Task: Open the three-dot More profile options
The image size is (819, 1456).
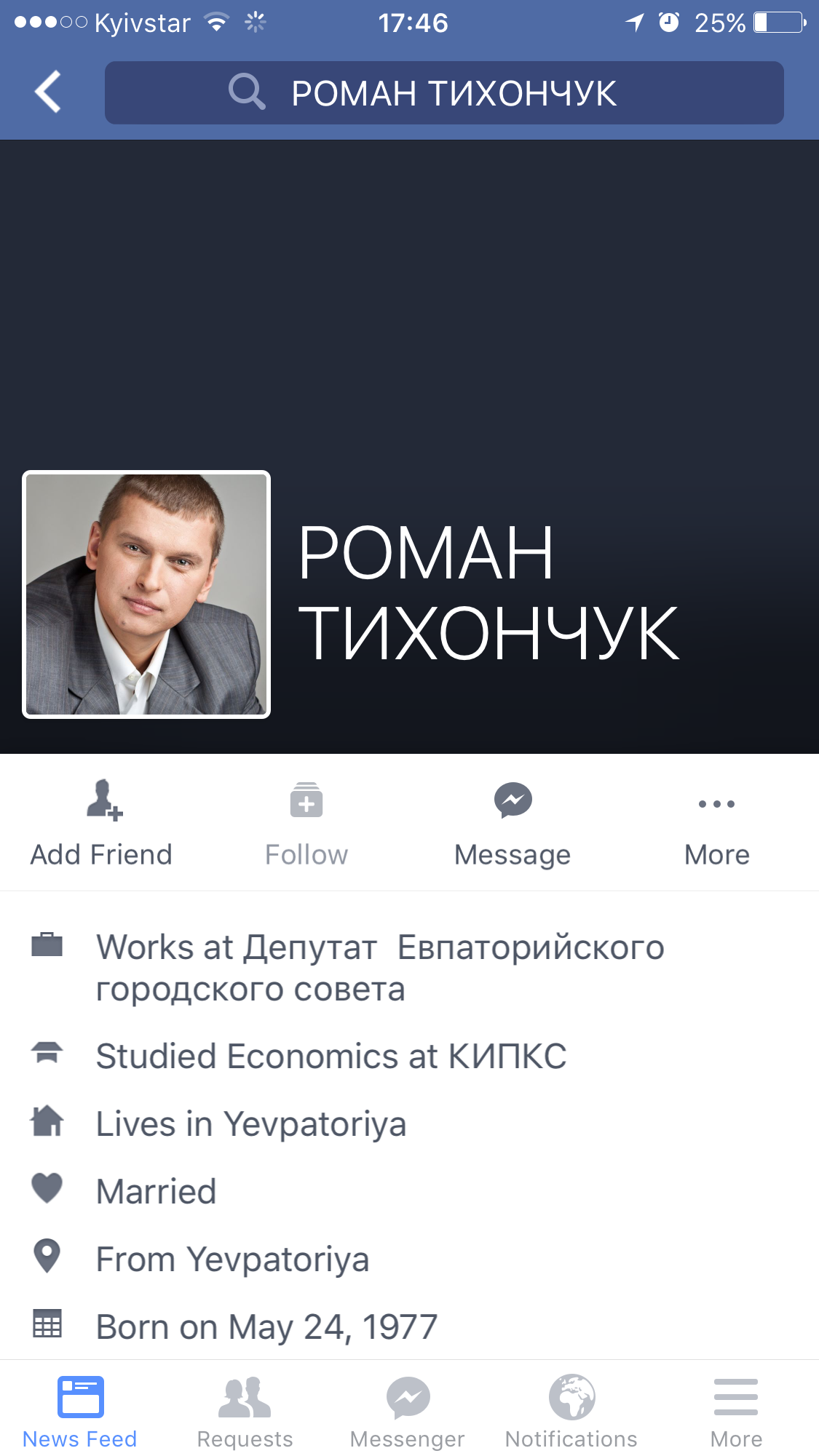Action: (716, 804)
